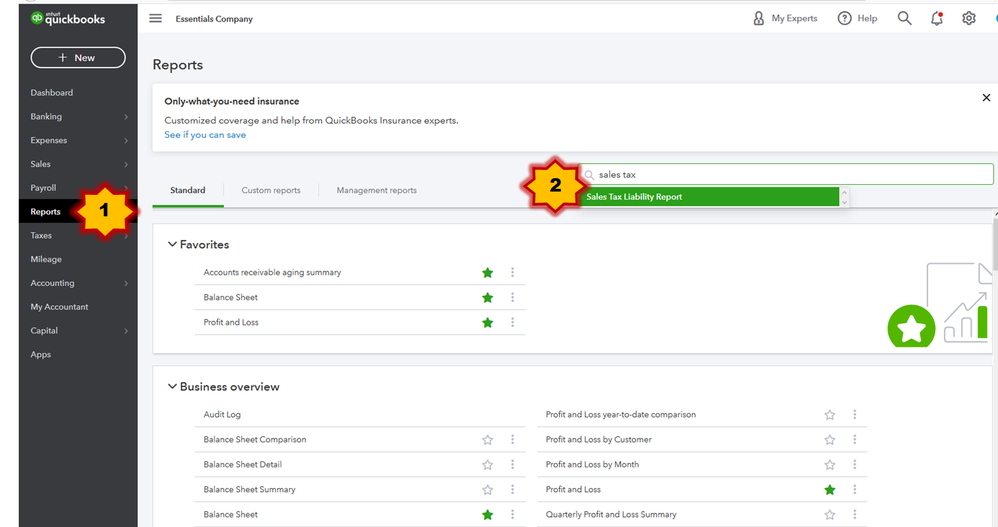Open the Profit and Loss by Month report

point(592,464)
